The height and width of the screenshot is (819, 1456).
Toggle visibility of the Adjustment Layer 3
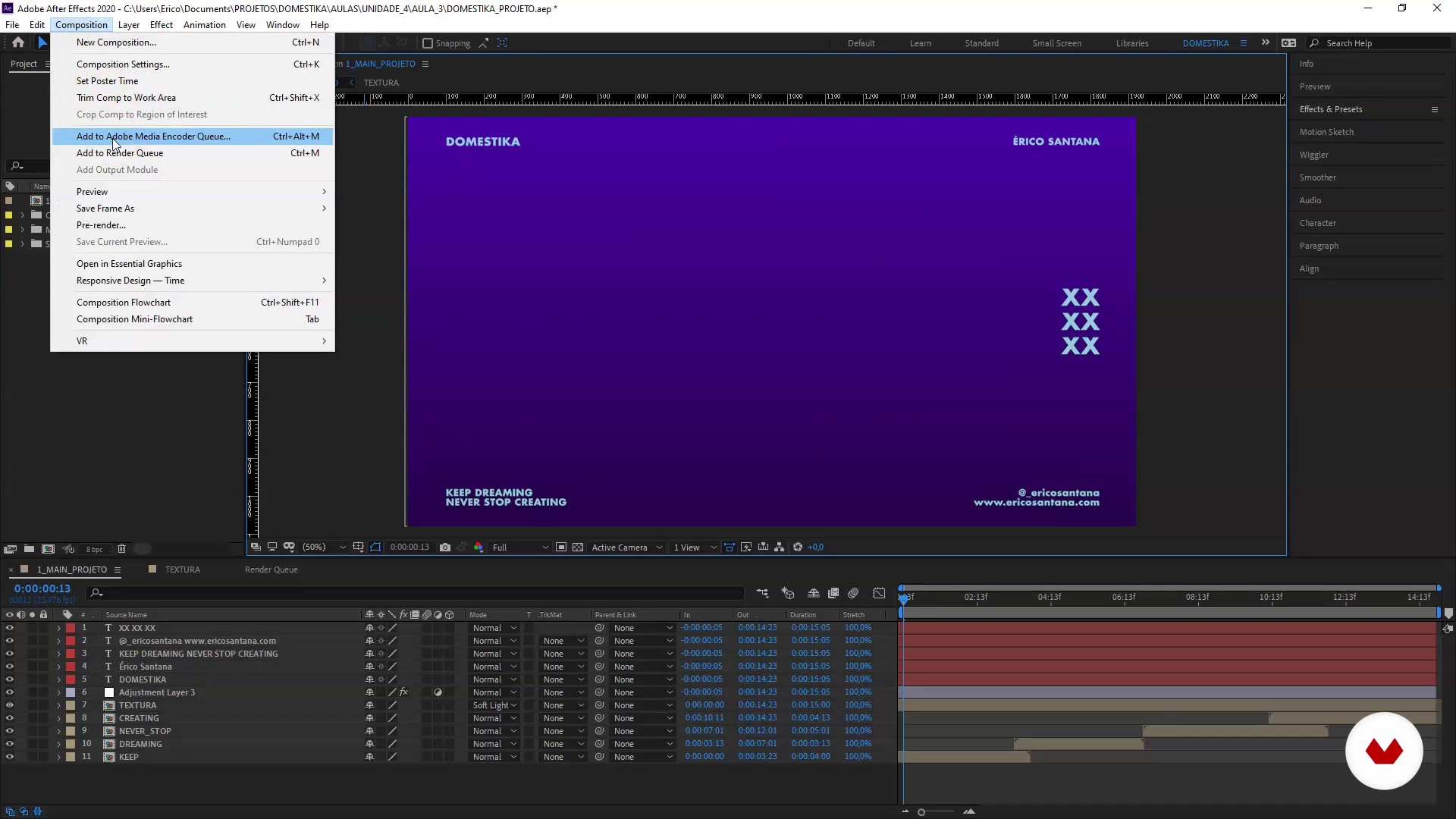click(x=9, y=692)
